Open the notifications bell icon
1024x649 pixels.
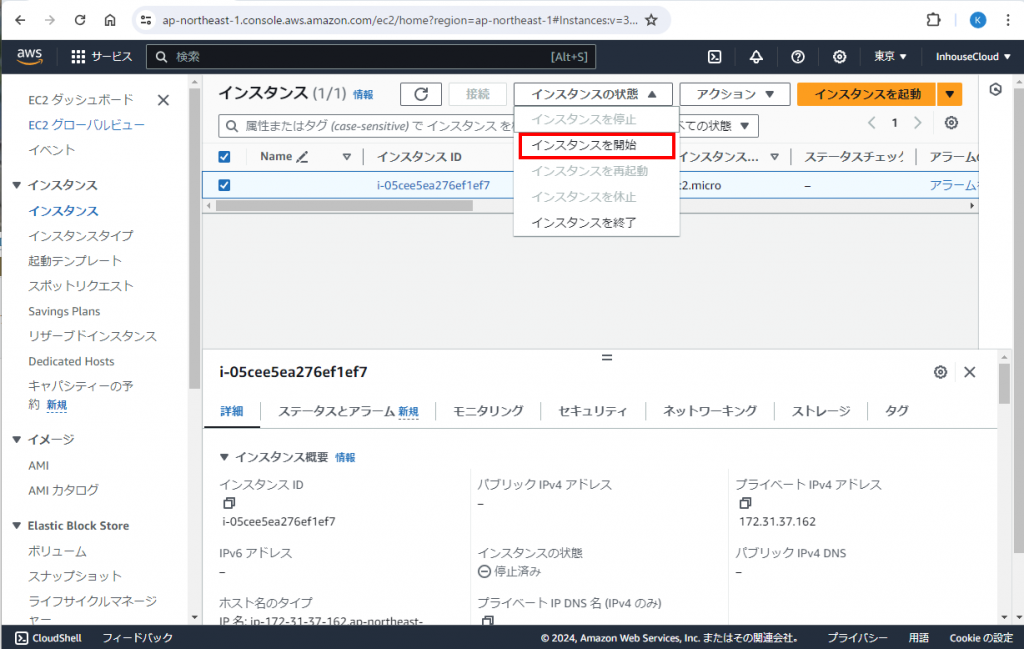pyautogui.click(x=756, y=57)
